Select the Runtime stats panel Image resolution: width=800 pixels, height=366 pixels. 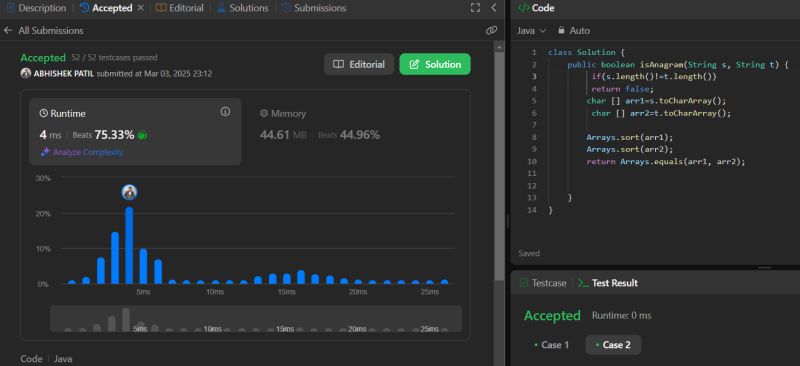click(135, 132)
